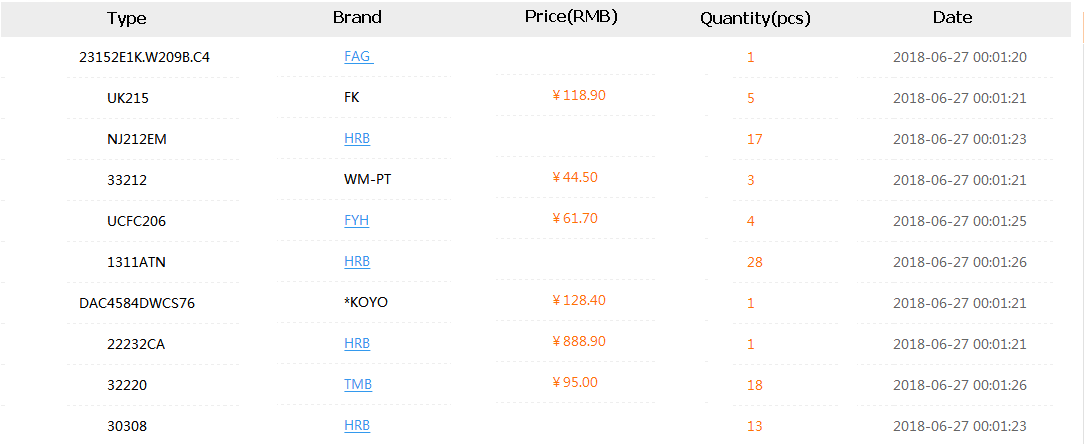Viewport: 1084px width, 444px height.
Task: Open the TMB brand link
Action: click(357, 385)
